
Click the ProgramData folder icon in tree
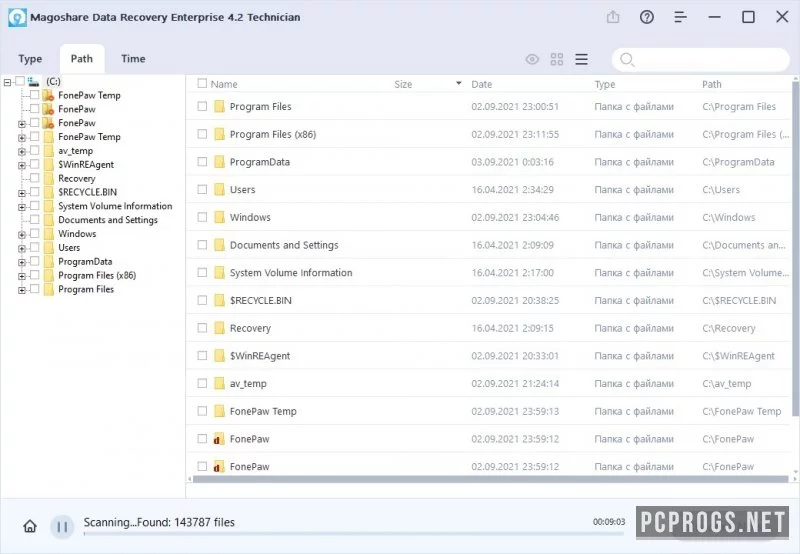[48, 261]
